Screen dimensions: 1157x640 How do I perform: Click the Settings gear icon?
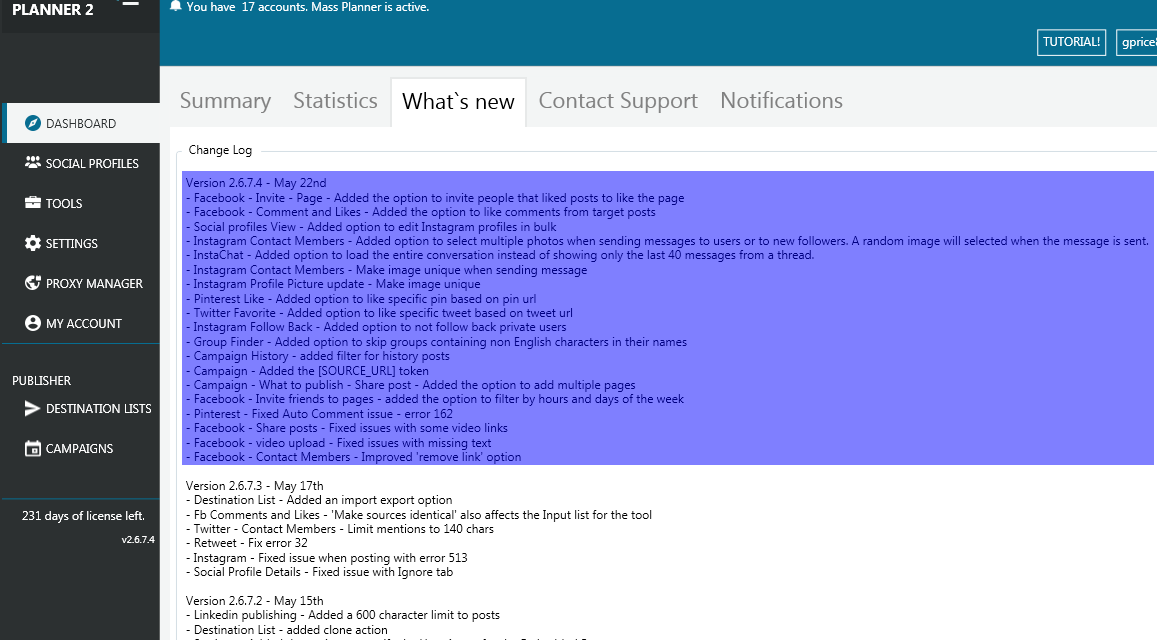pos(34,243)
